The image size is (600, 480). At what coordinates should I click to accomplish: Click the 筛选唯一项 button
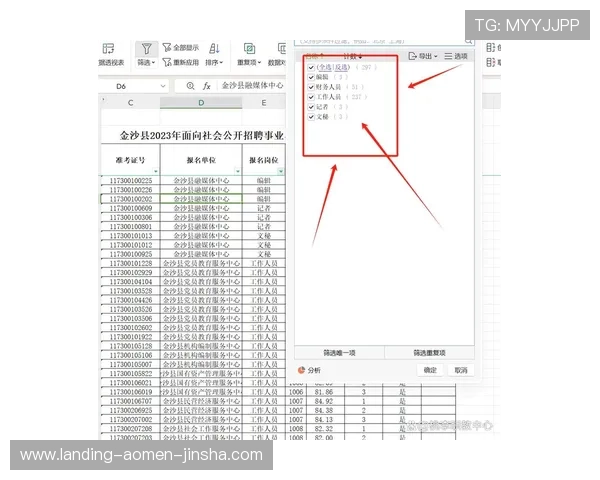click(x=339, y=353)
